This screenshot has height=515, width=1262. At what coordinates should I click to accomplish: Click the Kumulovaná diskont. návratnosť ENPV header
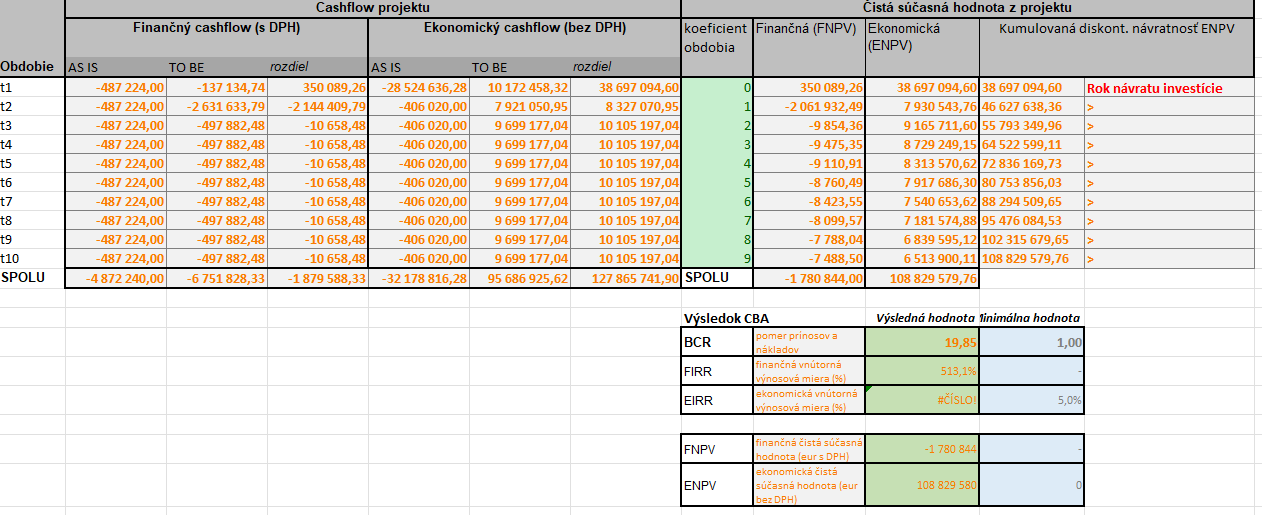1117,29
